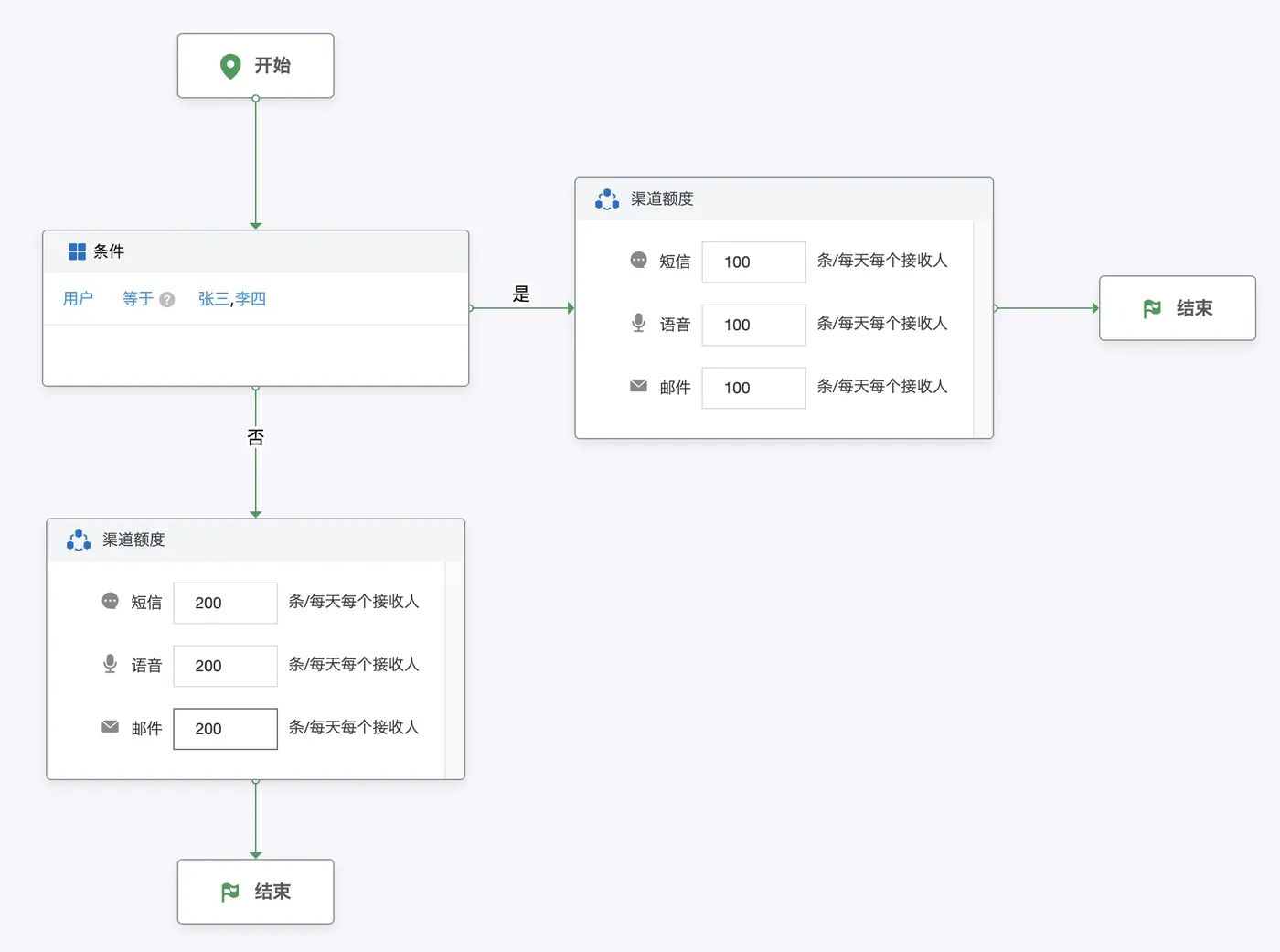
Task: Click the channel quota icon in the lower 渠道额度 card
Action: 79,540
